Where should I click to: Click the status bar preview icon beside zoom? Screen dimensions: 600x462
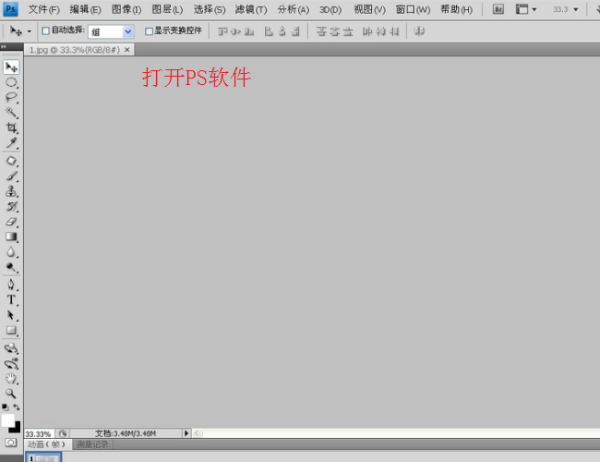coord(62,433)
